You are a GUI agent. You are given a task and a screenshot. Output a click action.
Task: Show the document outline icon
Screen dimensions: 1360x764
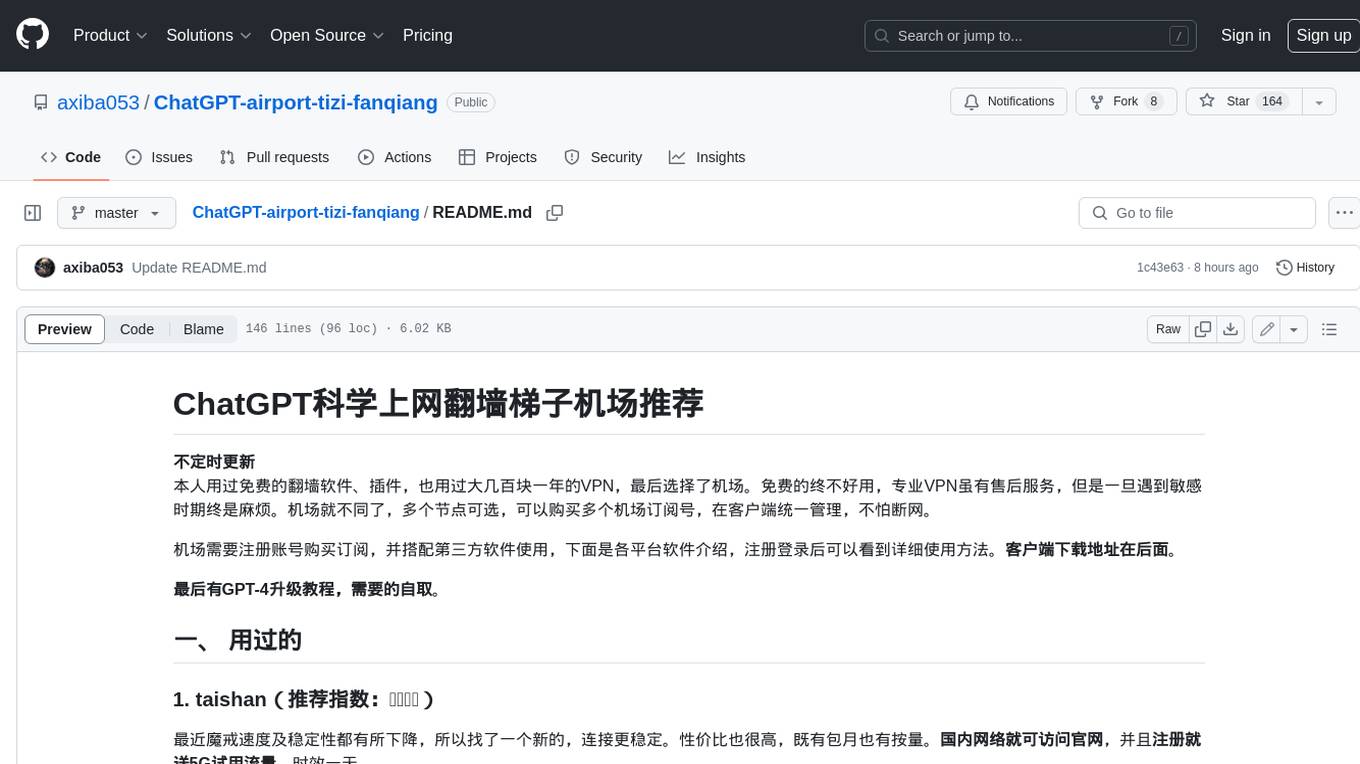point(1329,329)
